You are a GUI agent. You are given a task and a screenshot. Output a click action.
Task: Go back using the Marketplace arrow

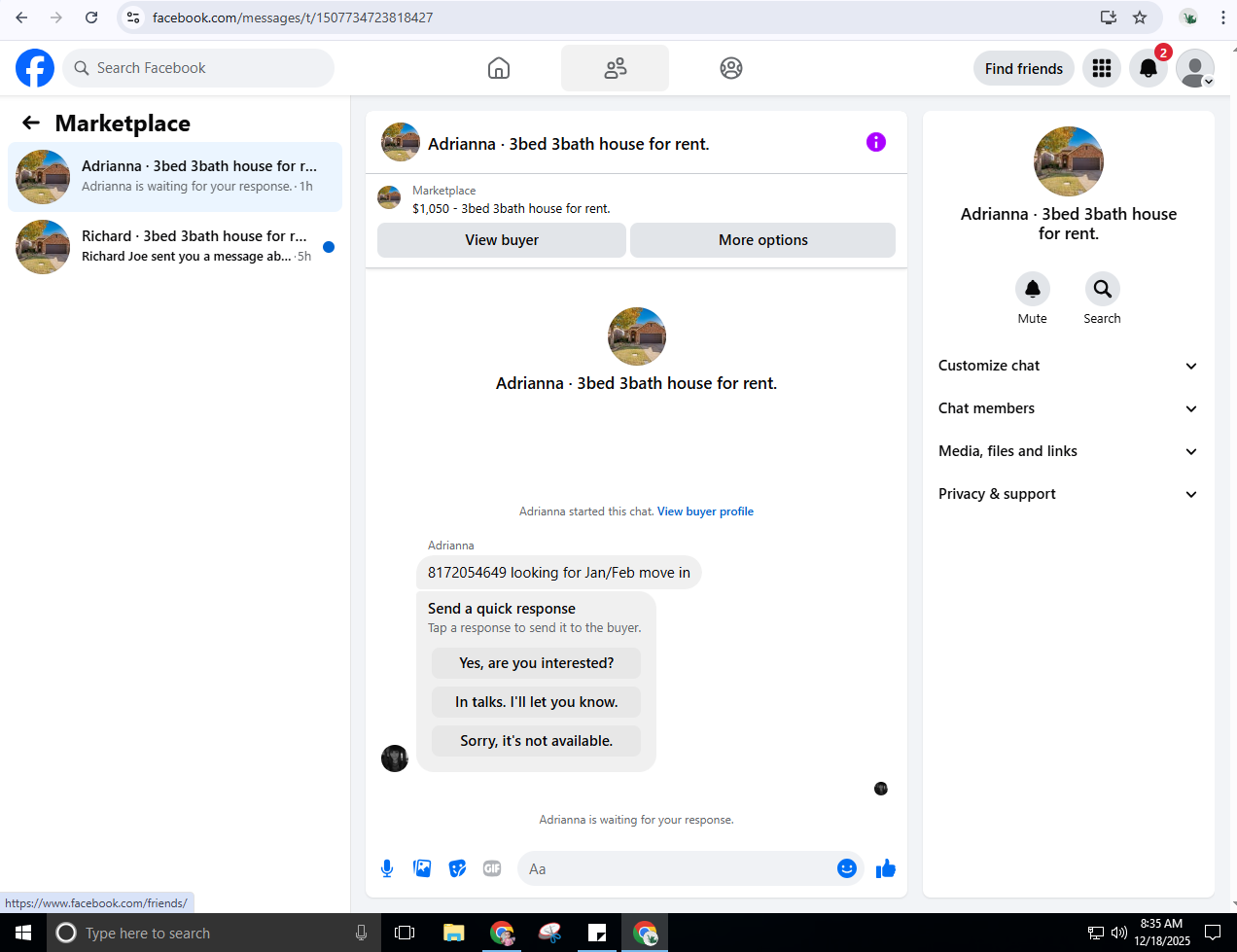tap(31, 123)
